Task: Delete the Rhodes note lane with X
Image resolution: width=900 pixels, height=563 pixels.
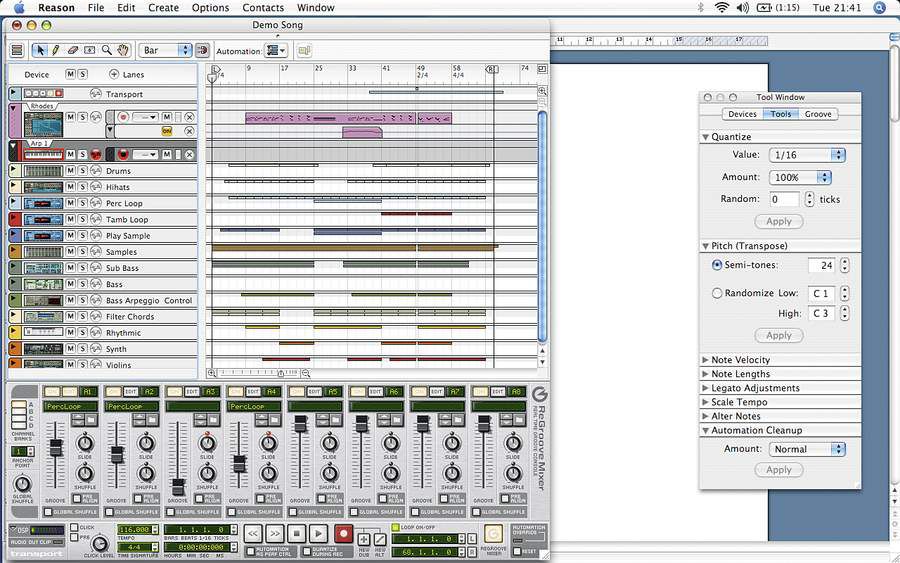Action: click(x=189, y=117)
